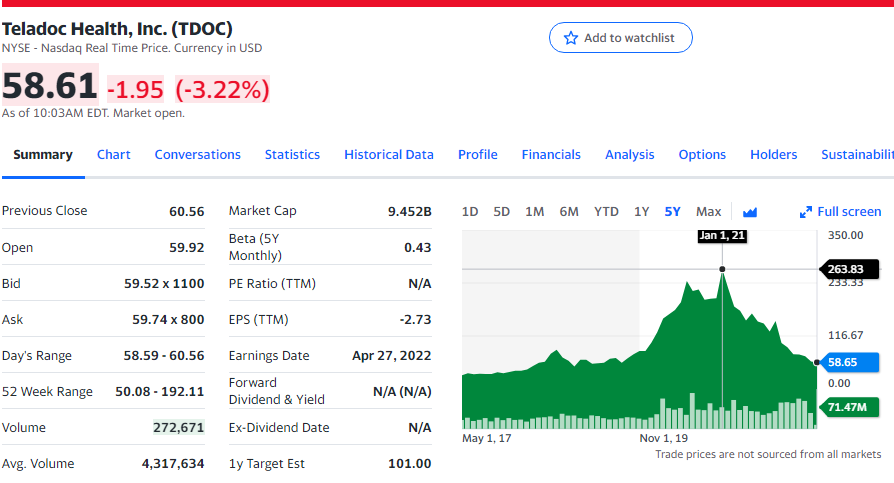Click the Full screen expand arrows icon

click(x=806, y=212)
